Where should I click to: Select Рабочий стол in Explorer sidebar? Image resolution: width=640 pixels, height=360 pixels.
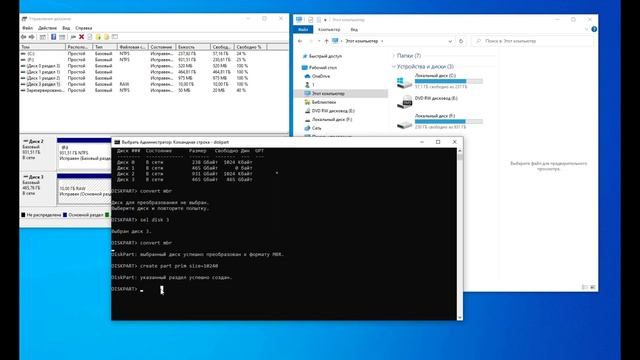(x=323, y=67)
